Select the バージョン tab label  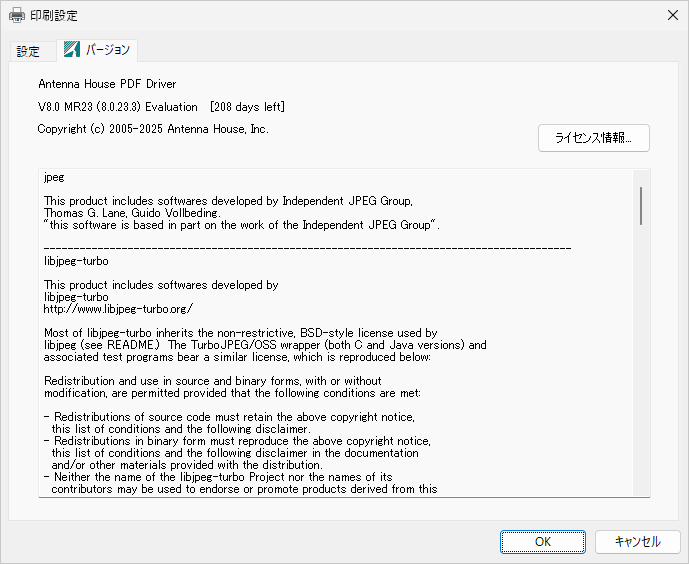click(106, 50)
